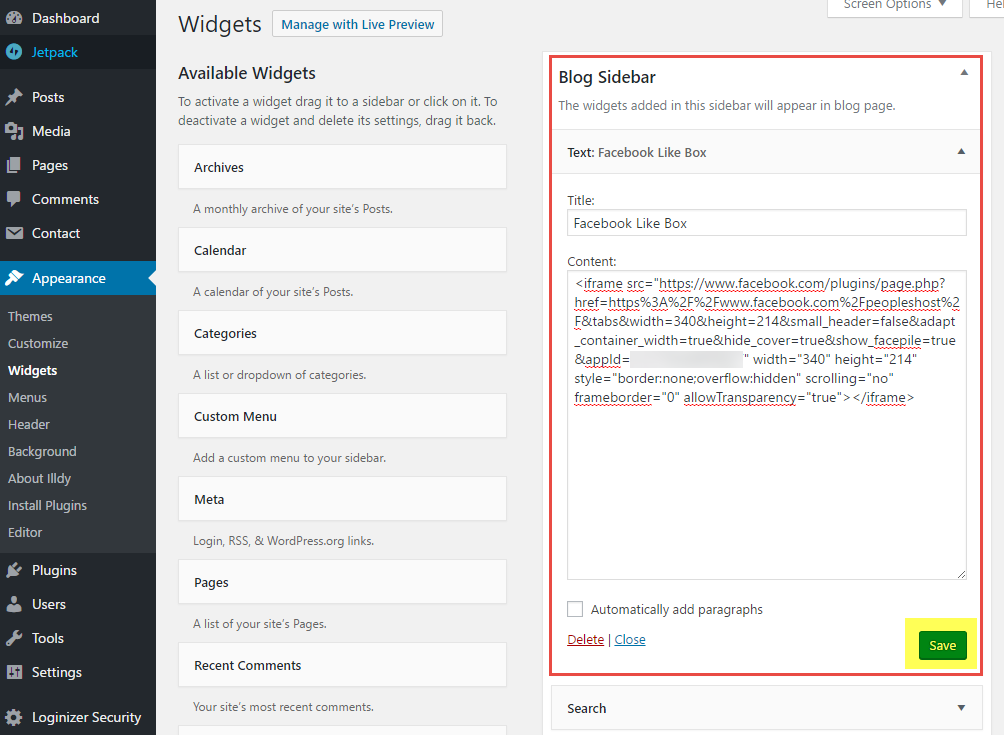Open the Plugins menu

78,570
